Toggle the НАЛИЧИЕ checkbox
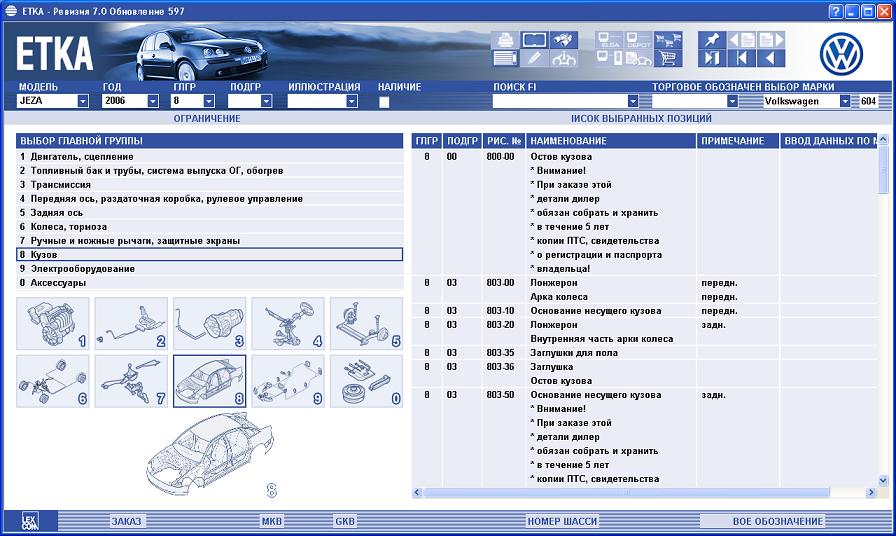This screenshot has height=536, width=896. [384, 102]
